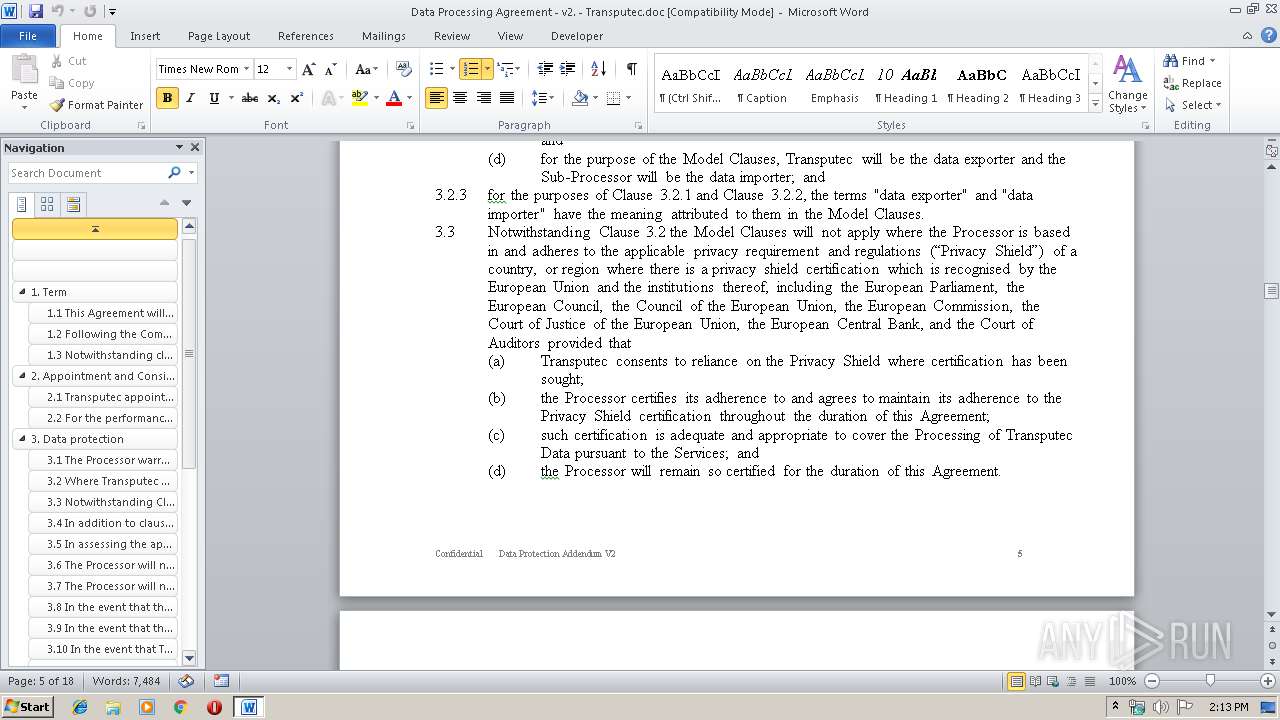Expand the Find options dropdown arrow

1212,61
